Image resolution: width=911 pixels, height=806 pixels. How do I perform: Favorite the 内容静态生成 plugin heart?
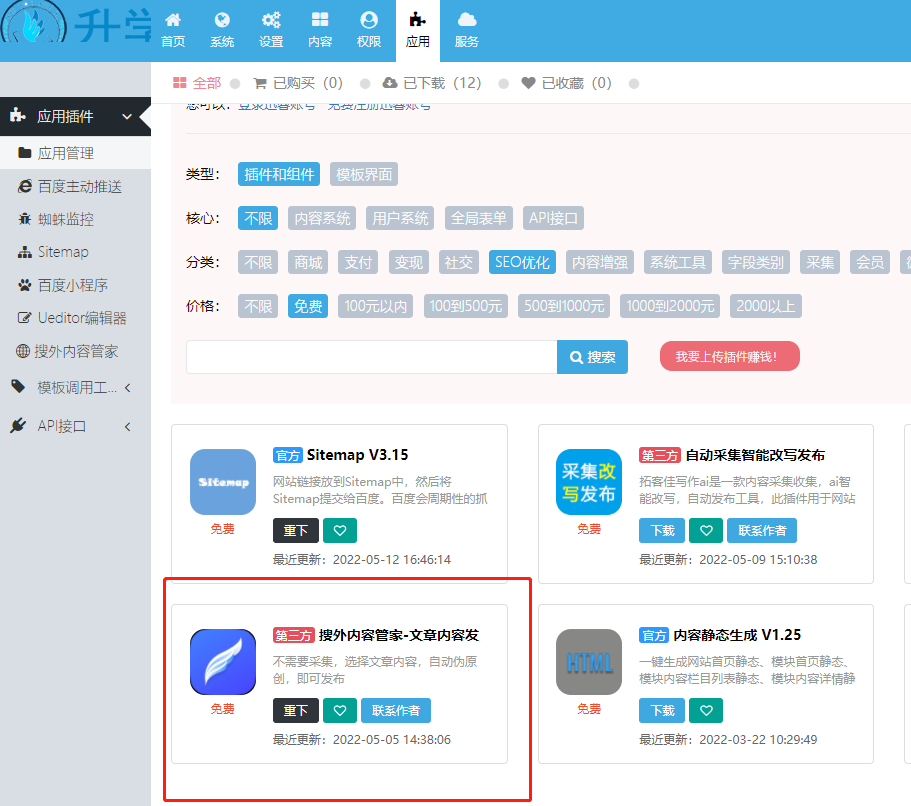click(705, 710)
